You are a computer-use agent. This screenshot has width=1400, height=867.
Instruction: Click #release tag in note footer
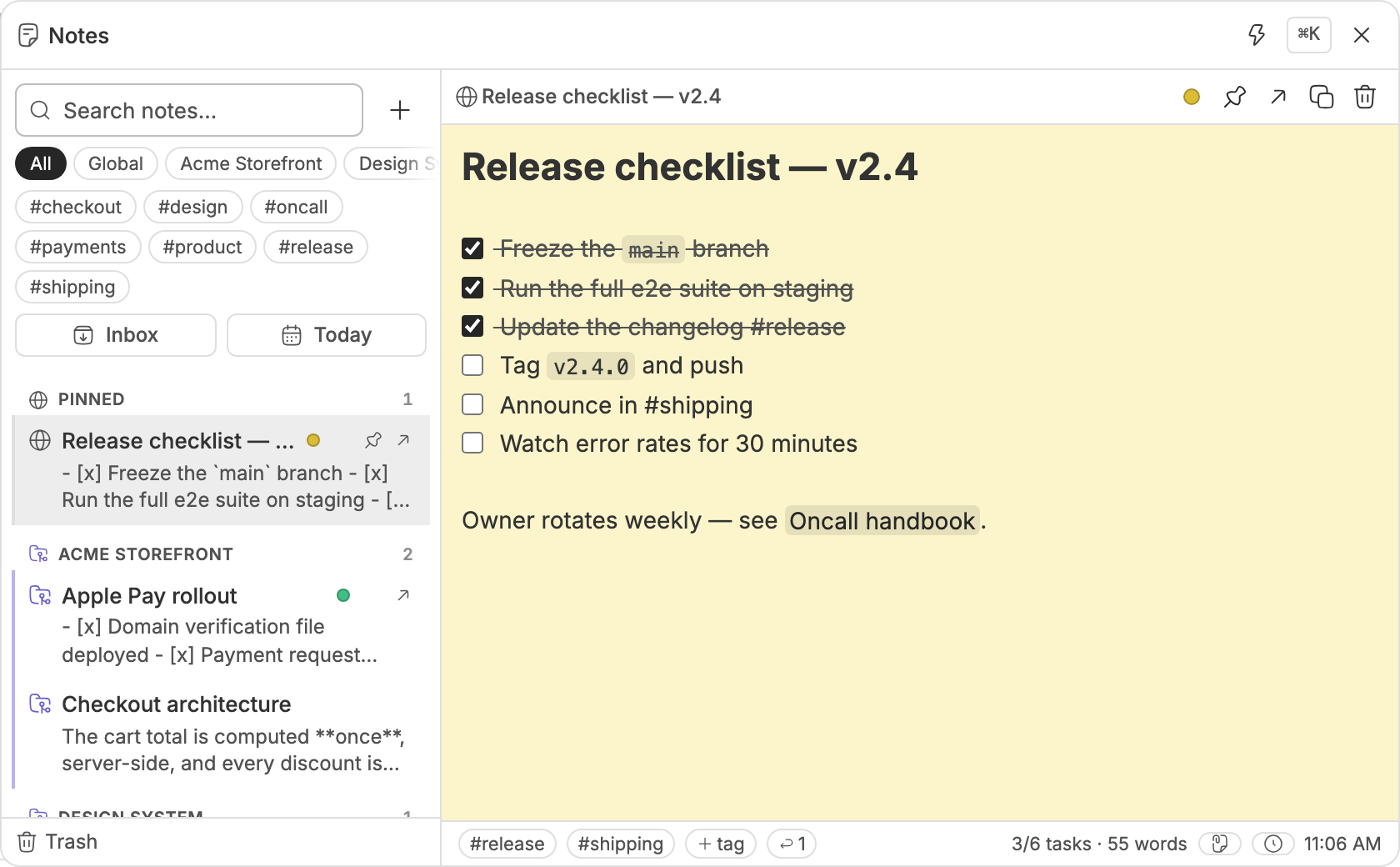(507, 844)
